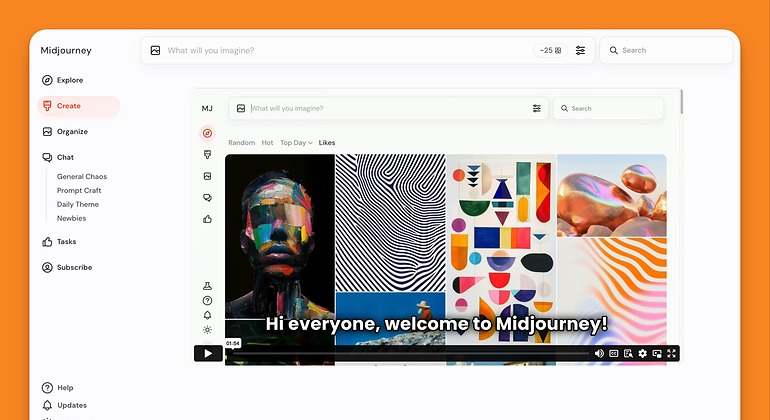Open the Daily Theme chat room

(78, 204)
